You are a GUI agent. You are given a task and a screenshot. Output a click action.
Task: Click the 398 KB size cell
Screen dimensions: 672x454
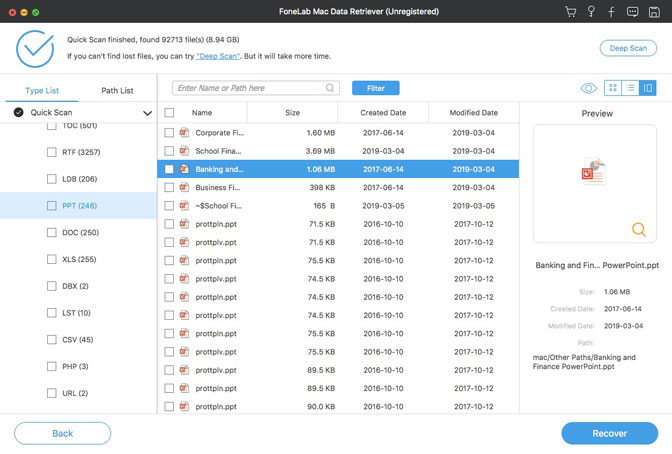pos(322,187)
